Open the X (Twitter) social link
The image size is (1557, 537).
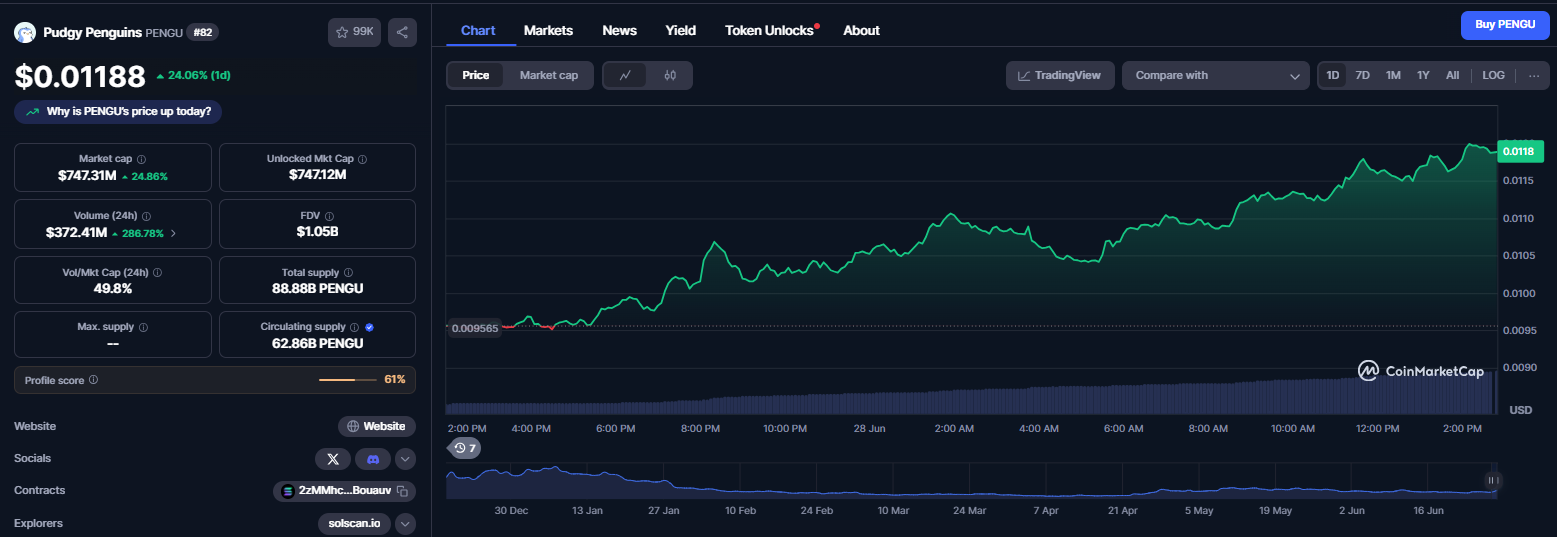pos(333,459)
